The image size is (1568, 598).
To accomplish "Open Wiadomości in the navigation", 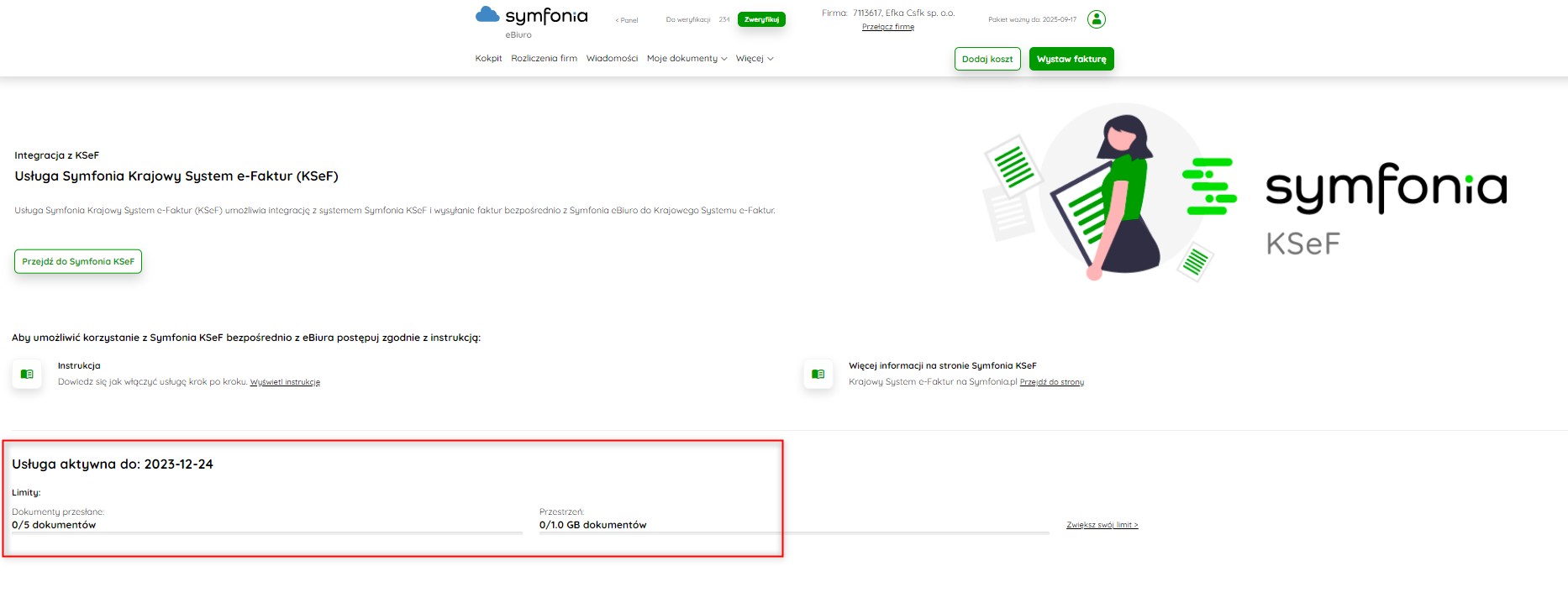I will coord(612,59).
